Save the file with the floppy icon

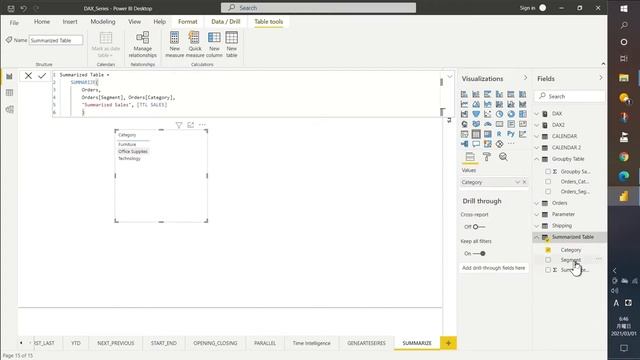pyautogui.click(x=11, y=8)
